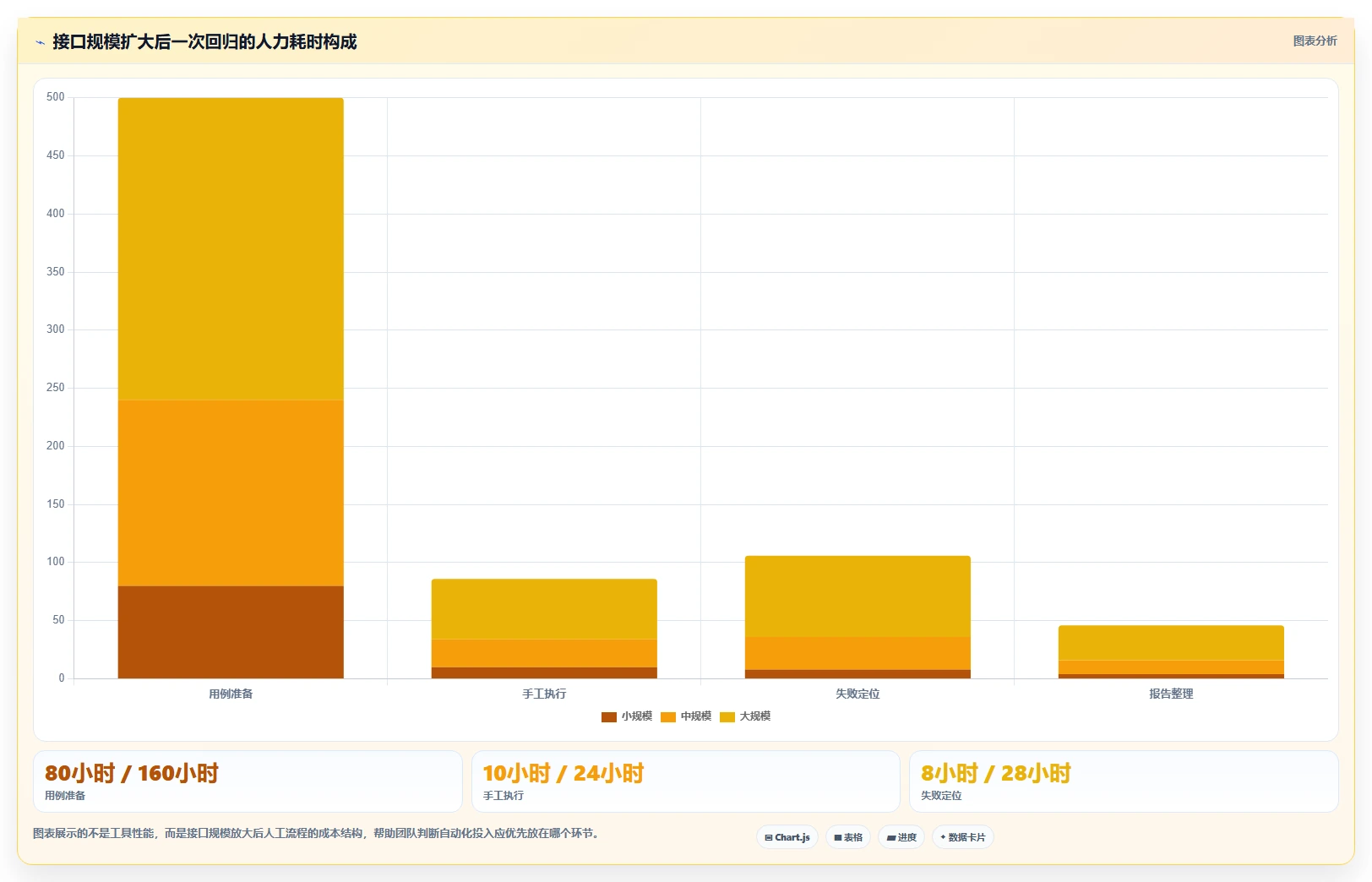The width and height of the screenshot is (1372, 882).
Task: Toggle the 小规模 legend entry
Action: pos(627,716)
